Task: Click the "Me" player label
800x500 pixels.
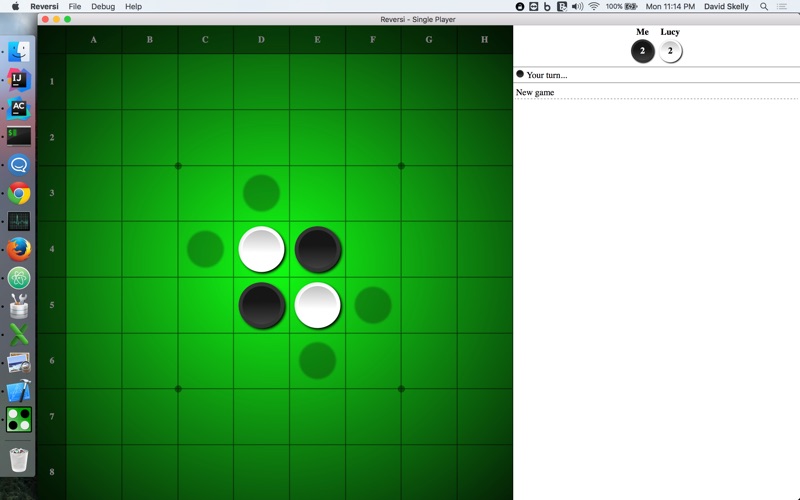Action: 642,32
